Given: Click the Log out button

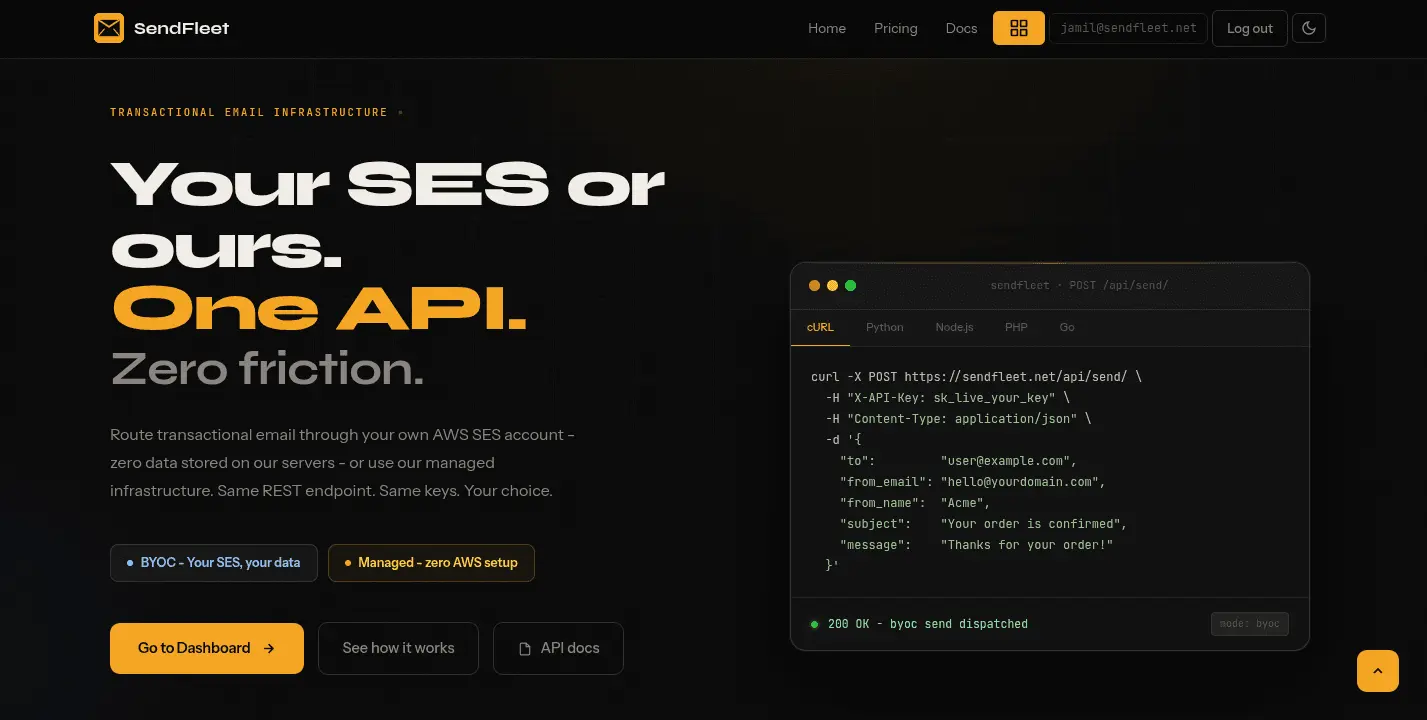Looking at the screenshot, I should (x=1250, y=28).
